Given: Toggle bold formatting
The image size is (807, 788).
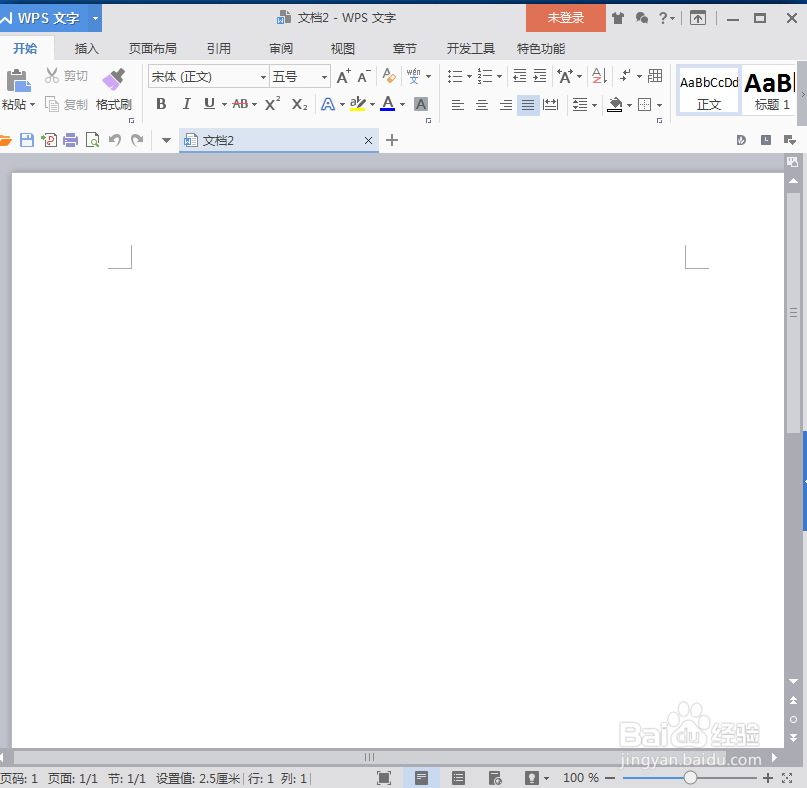Looking at the screenshot, I should [x=161, y=104].
